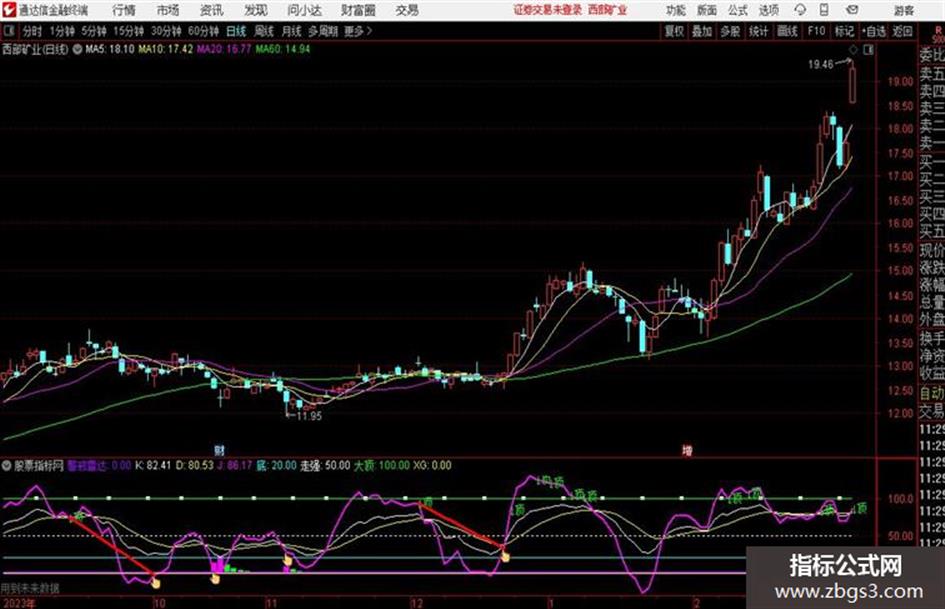Click the J: 86.17 indicator value
The width and height of the screenshot is (945, 609).
(235, 465)
